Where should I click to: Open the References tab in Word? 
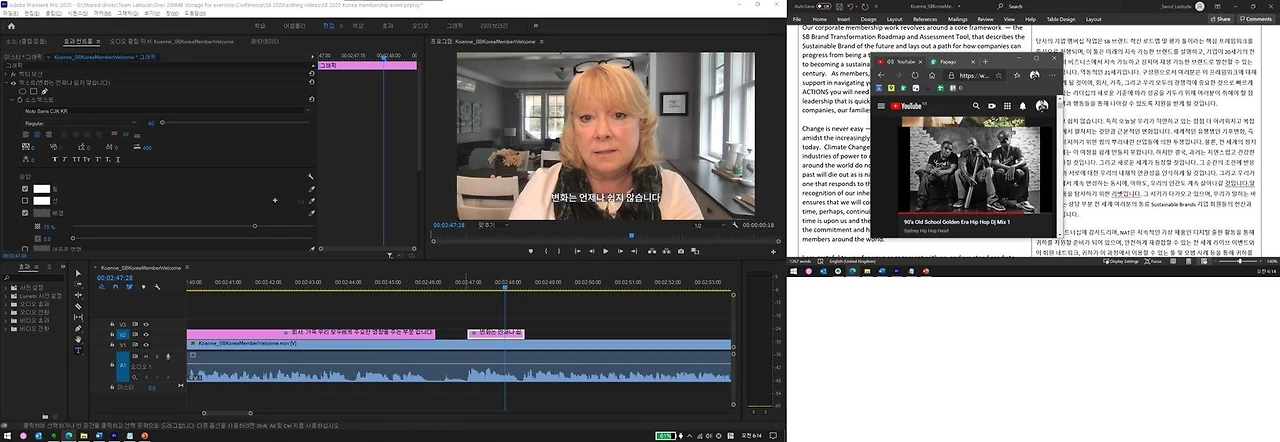pos(925,19)
